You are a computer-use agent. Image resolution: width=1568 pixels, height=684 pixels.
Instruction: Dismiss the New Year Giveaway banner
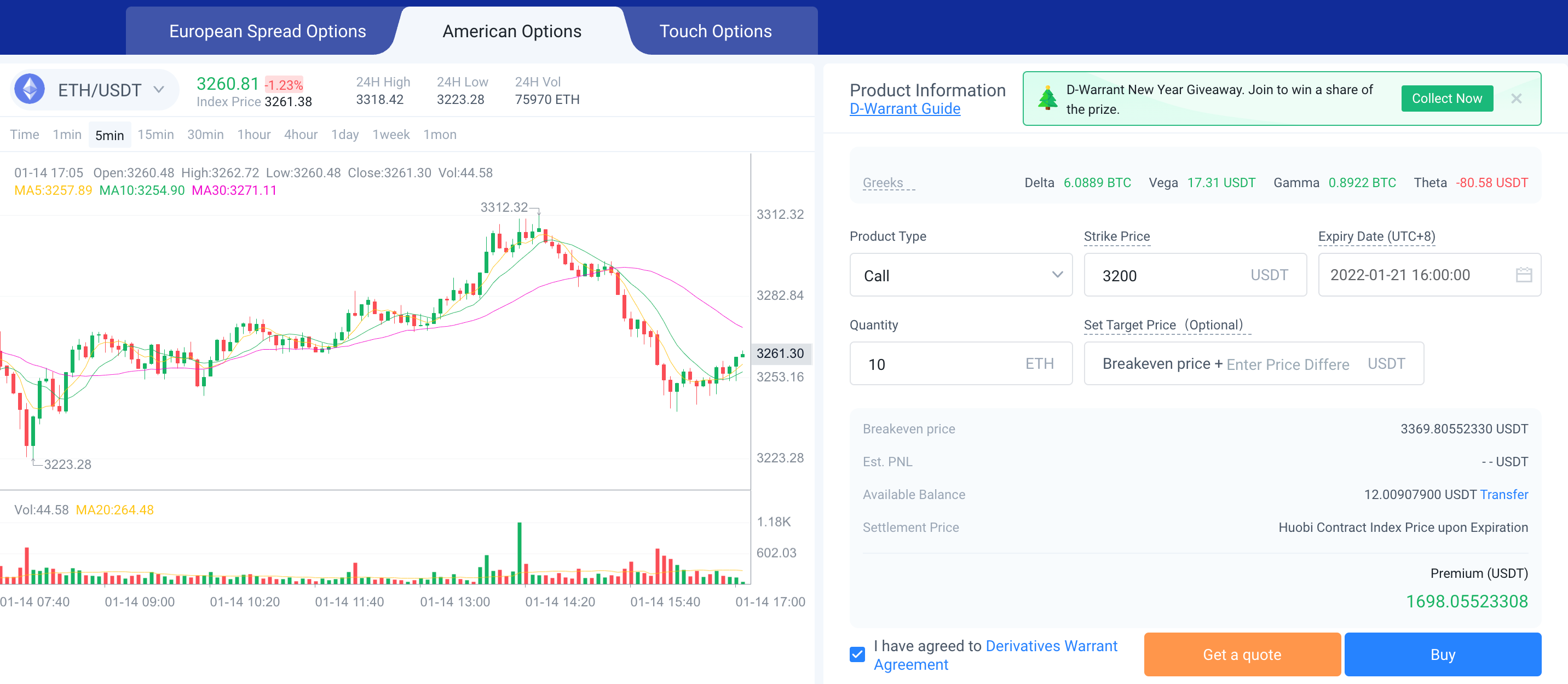click(1515, 98)
